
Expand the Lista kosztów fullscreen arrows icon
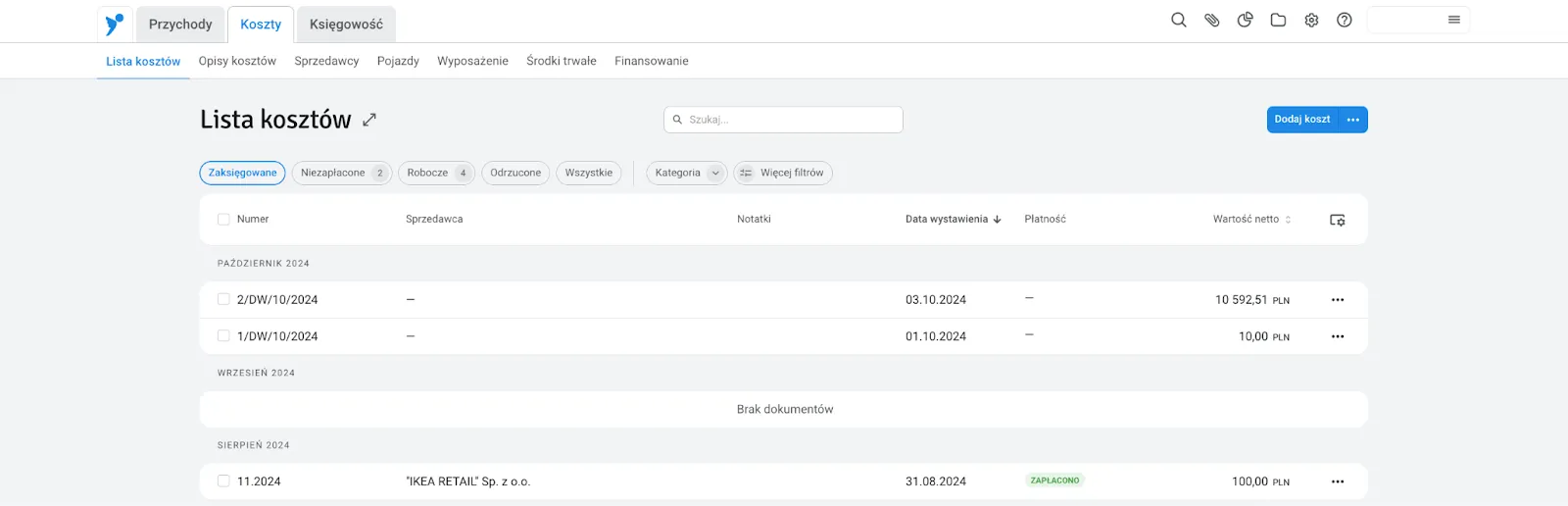[369, 120]
